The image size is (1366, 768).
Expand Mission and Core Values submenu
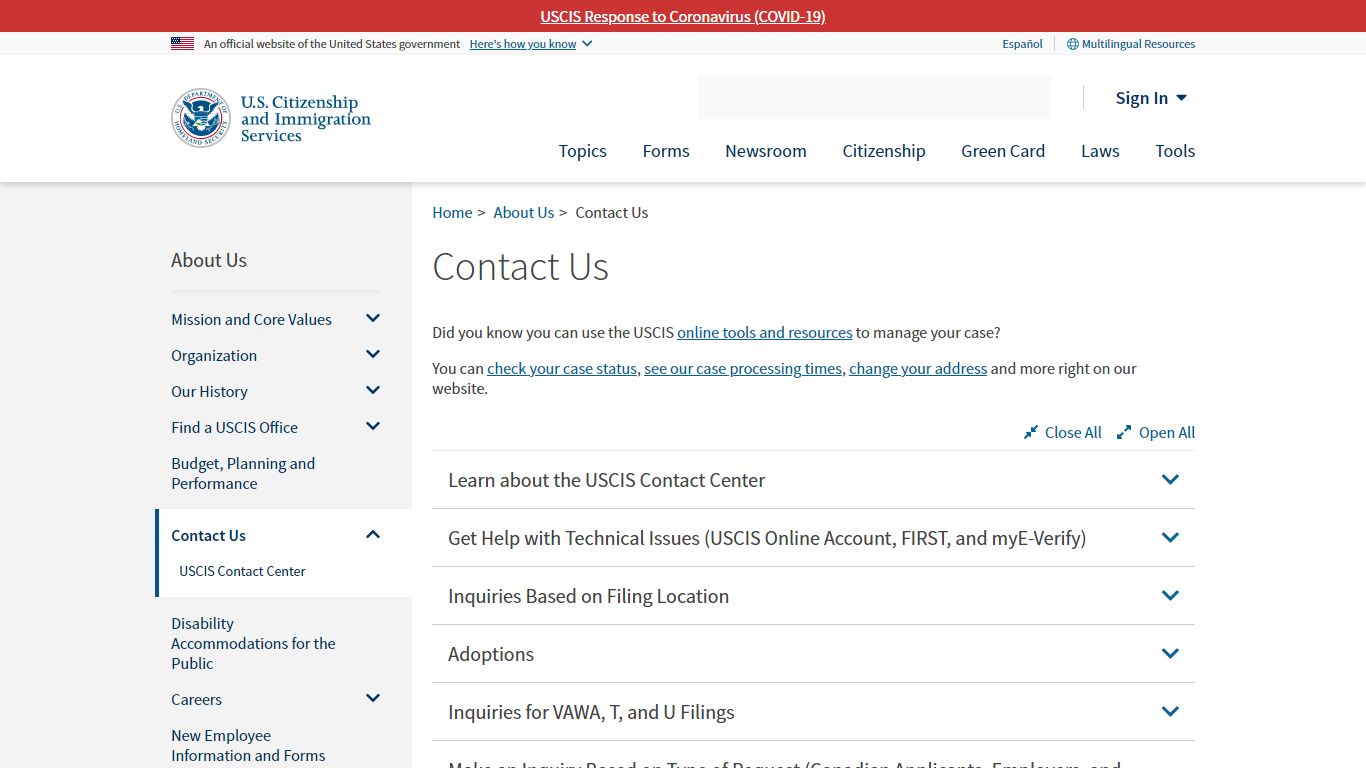click(373, 319)
